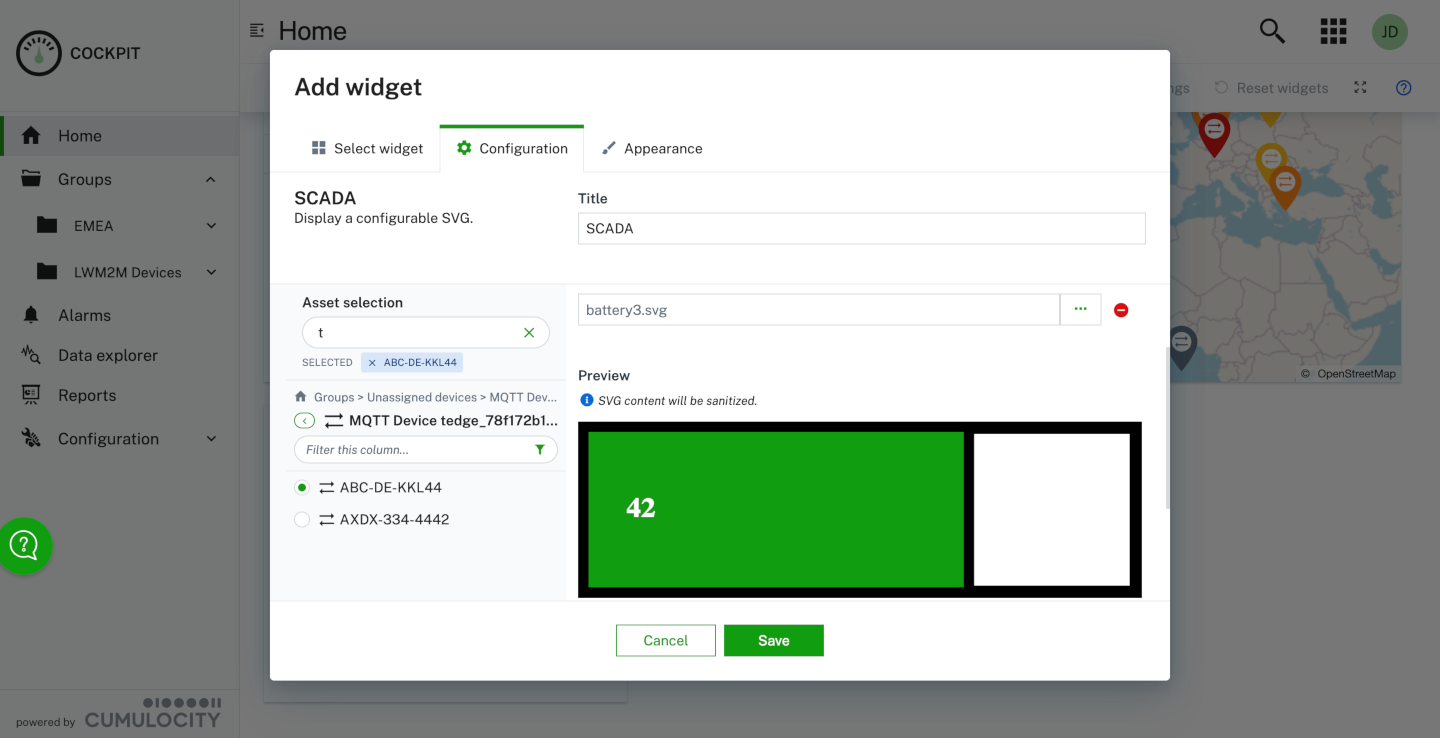The height and width of the screenshot is (738, 1440).
Task: Click the home icon in asset breadcrumb
Action: (300, 397)
